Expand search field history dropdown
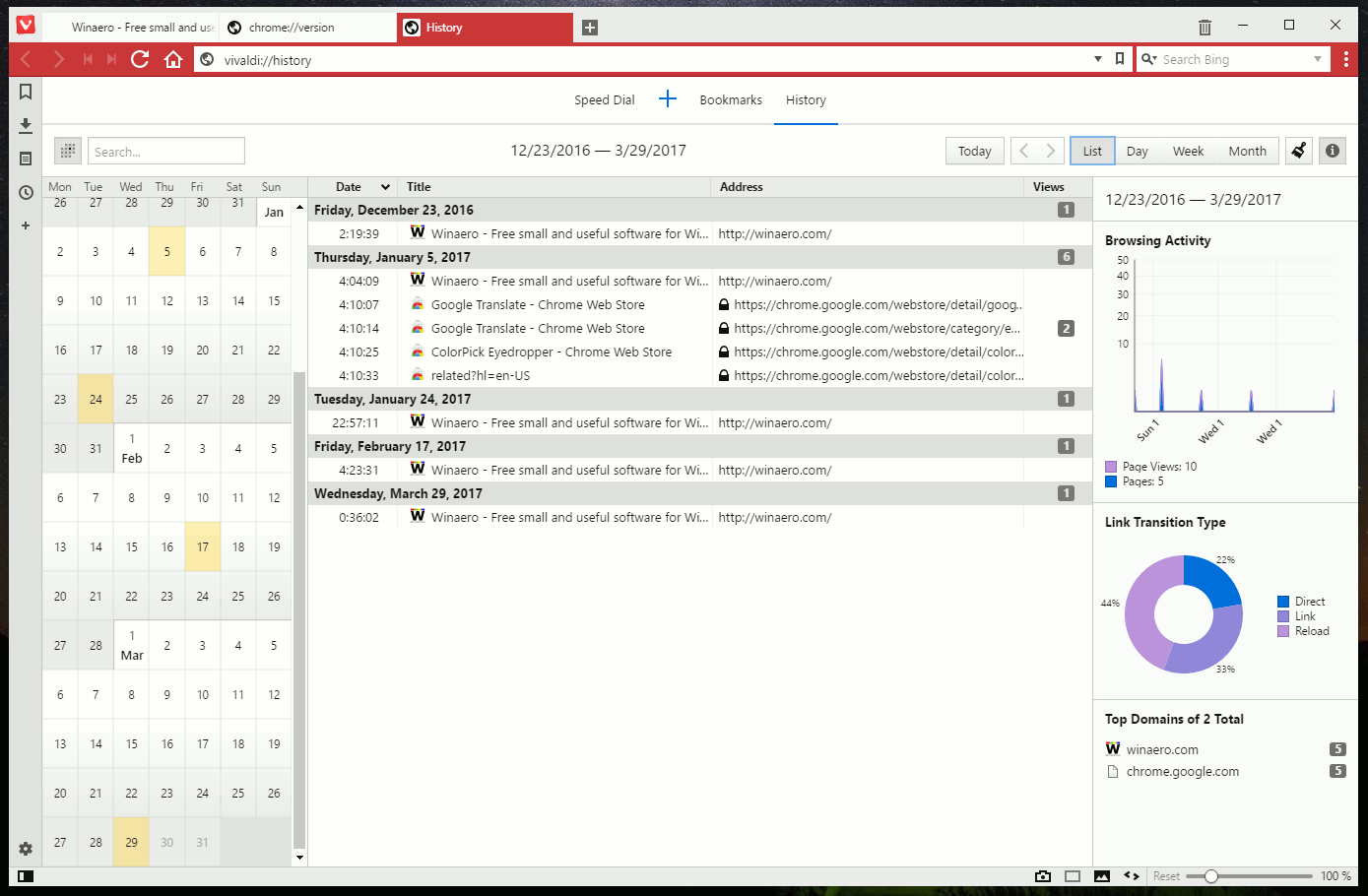The height and width of the screenshot is (896, 1368). click(x=1318, y=59)
